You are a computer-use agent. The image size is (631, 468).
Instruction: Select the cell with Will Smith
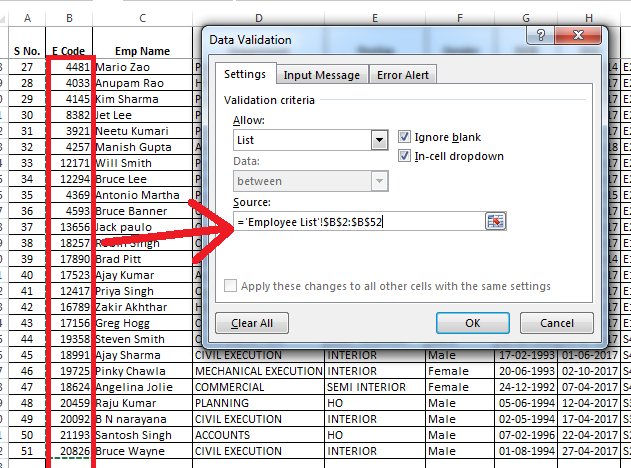[x=142, y=163]
